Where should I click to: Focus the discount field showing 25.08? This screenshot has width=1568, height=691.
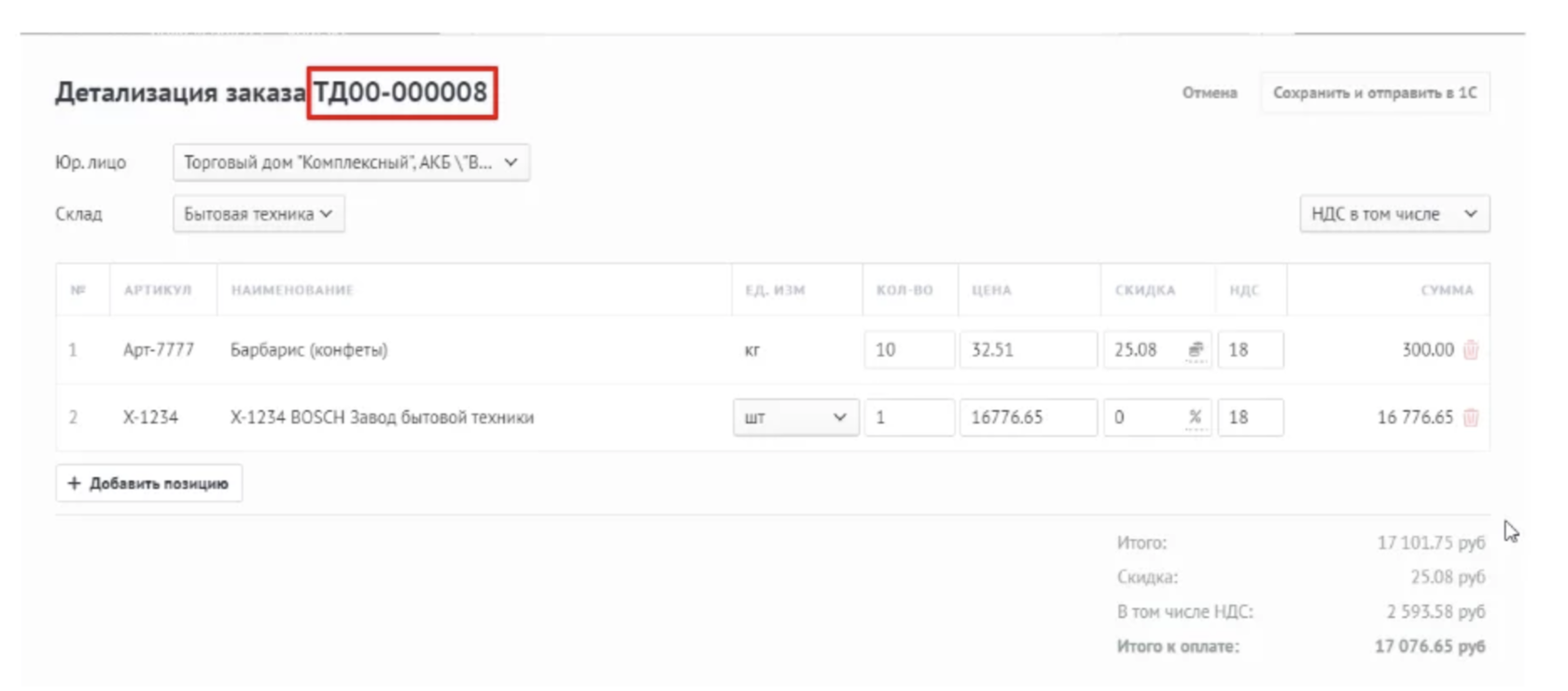(1143, 350)
